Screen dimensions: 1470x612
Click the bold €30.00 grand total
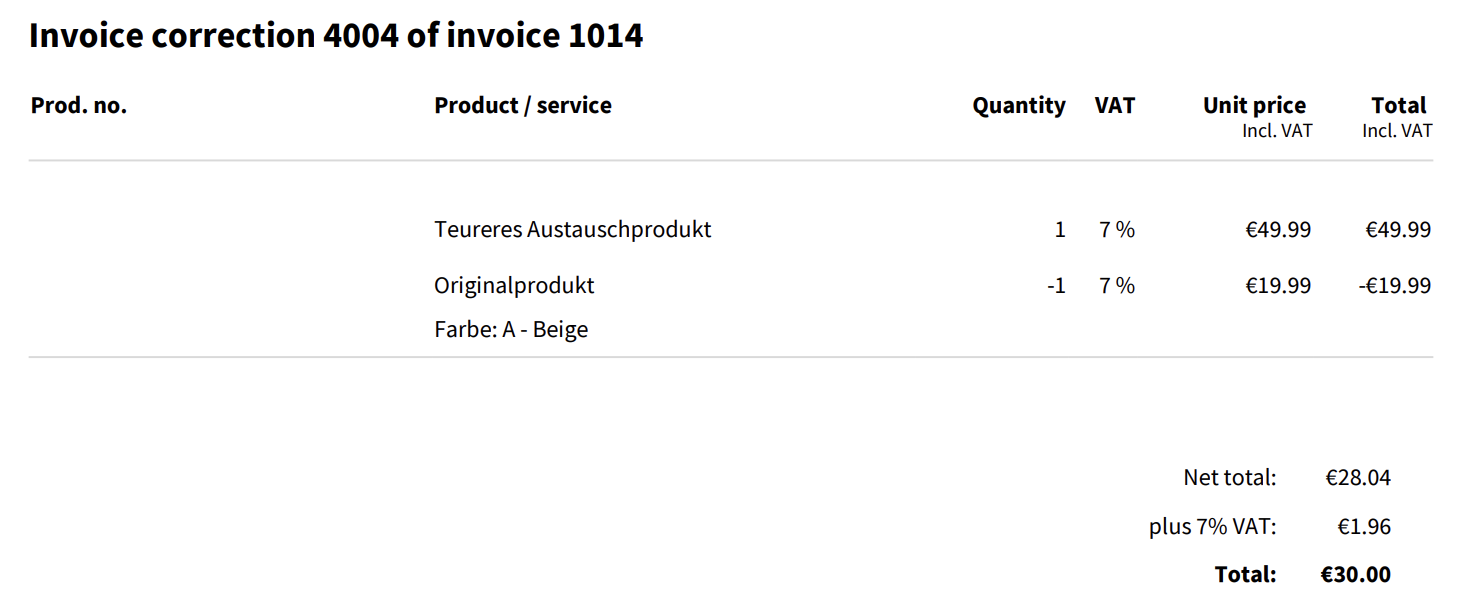coord(1355,575)
